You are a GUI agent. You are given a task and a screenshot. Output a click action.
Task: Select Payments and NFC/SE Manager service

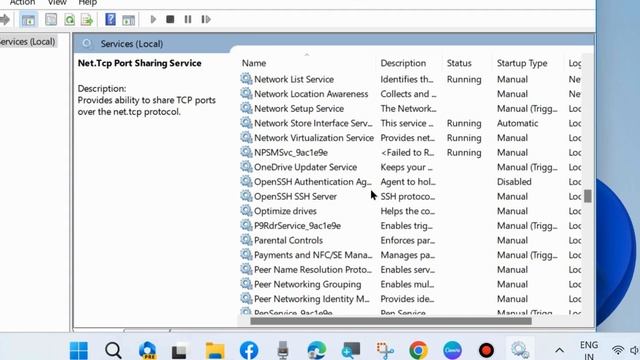[x=410, y=255]
